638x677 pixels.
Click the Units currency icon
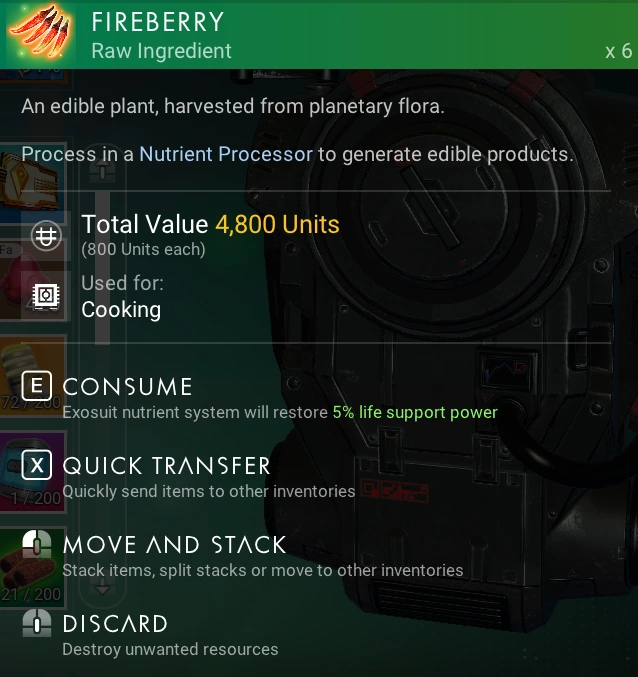pyautogui.click(x=46, y=235)
